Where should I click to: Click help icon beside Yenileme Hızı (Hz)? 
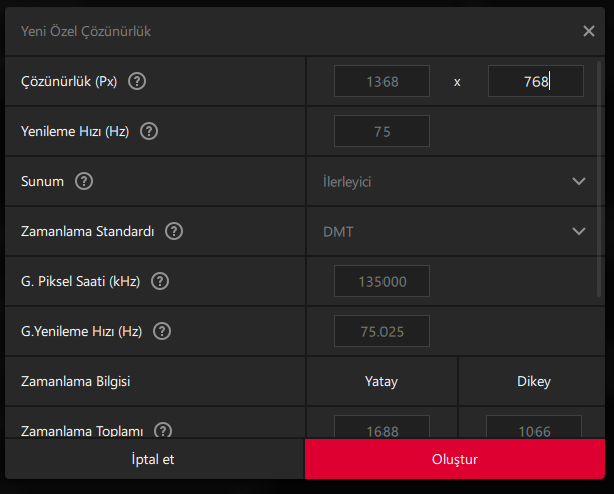click(x=148, y=131)
